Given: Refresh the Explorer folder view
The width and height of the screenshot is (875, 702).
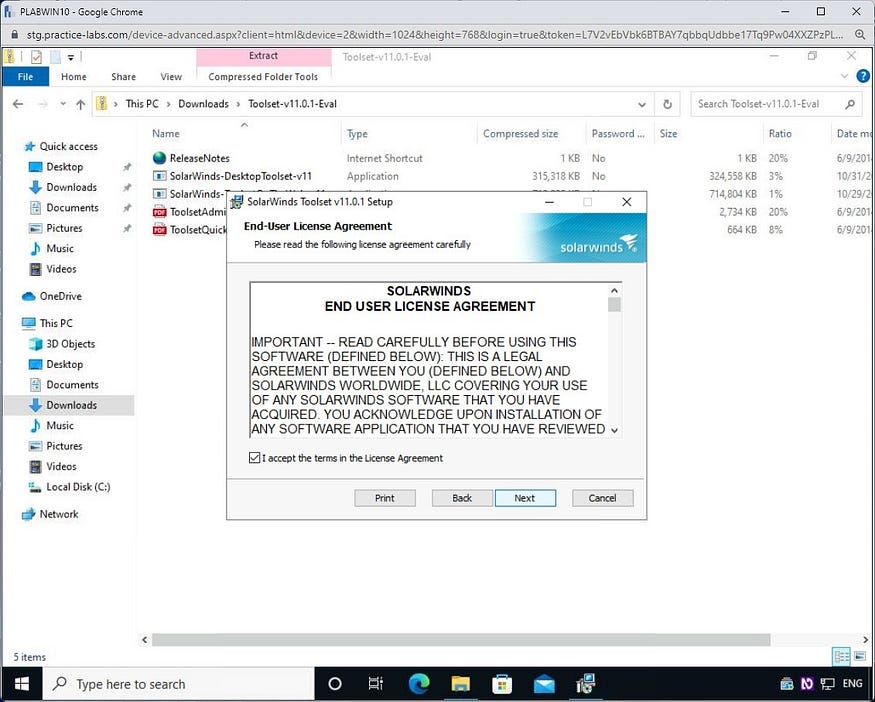Looking at the screenshot, I should (x=667, y=104).
